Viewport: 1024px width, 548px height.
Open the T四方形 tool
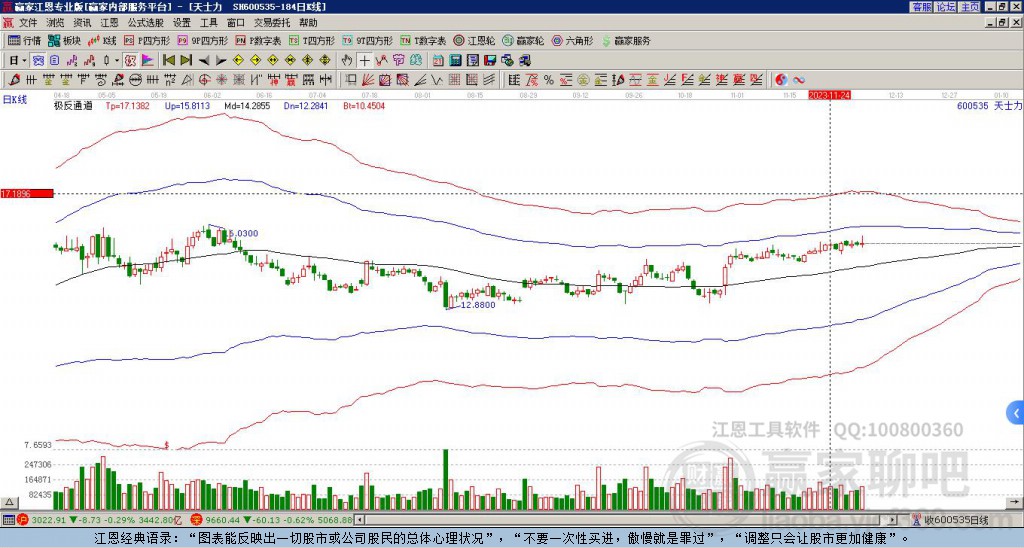pyautogui.click(x=312, y=40)
